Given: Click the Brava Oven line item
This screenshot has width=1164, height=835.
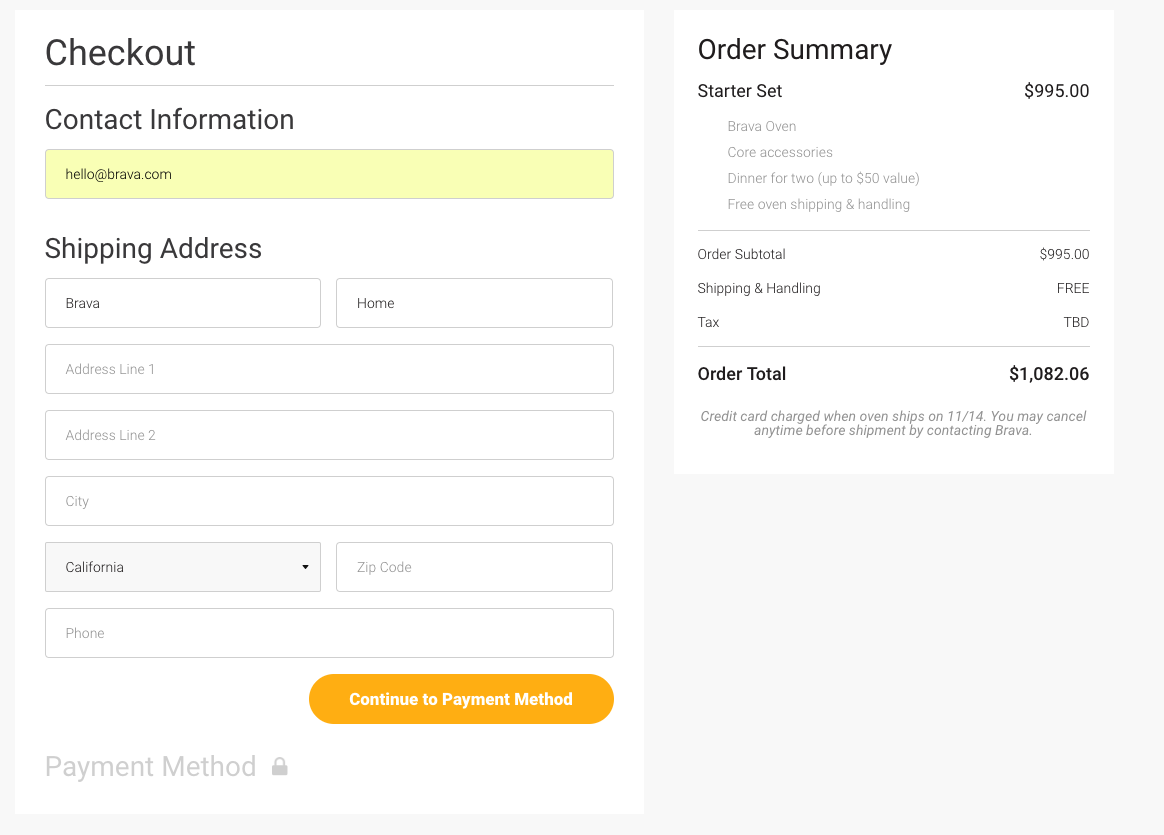Looking at the screenshot, I should (762, 126).
